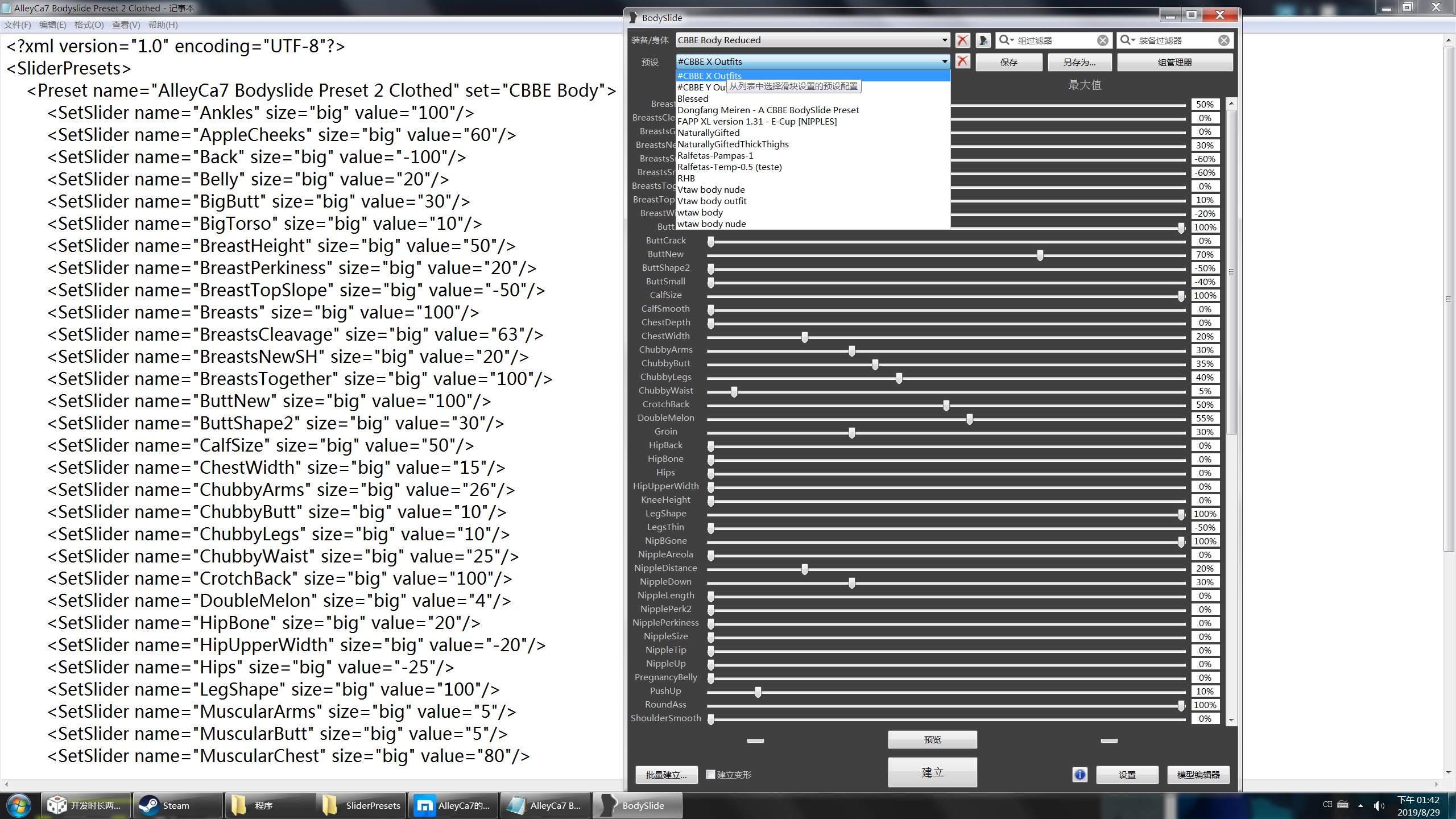Choose the Dongfang Meiren preset
The image size is (1456, 819).
tap(813, 110)
